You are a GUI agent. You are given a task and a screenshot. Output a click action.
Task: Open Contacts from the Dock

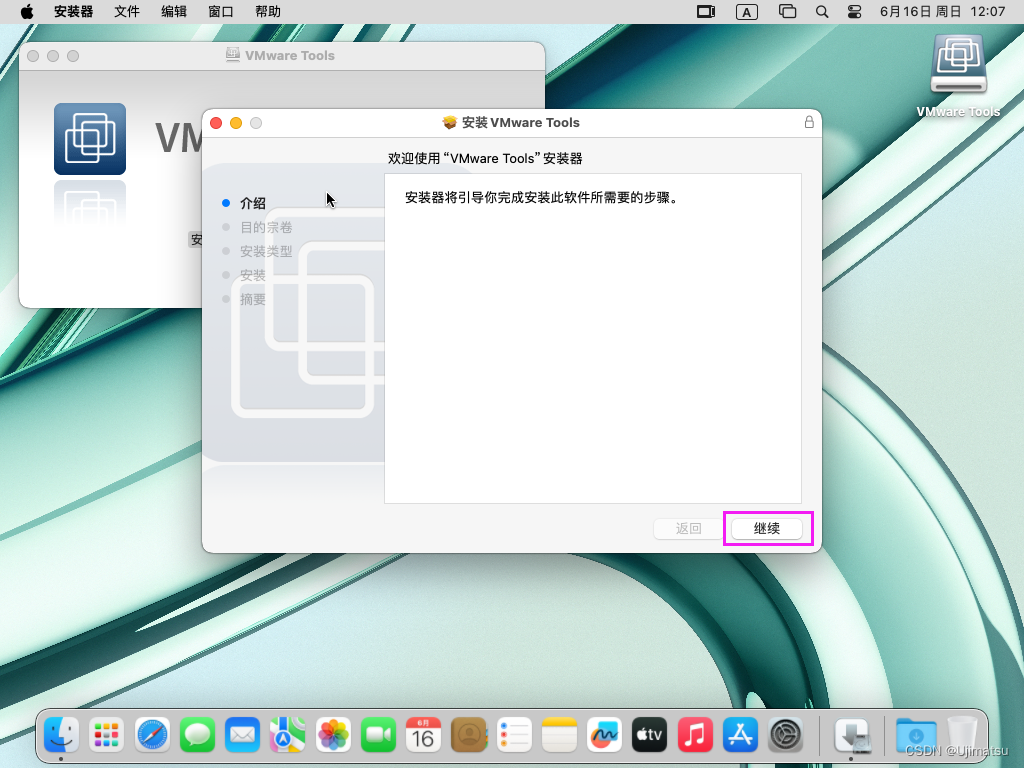469,735
